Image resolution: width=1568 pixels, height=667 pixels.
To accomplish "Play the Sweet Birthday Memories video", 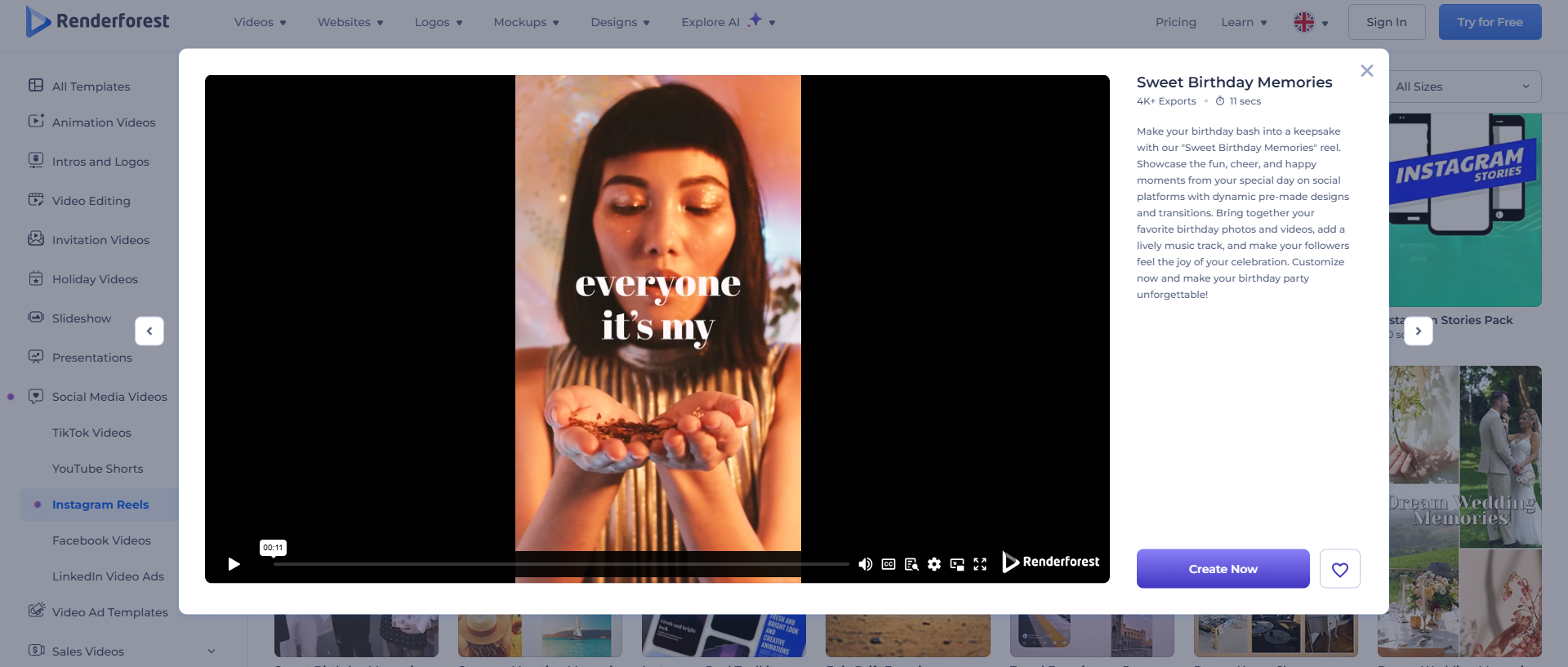I will 234,564.
